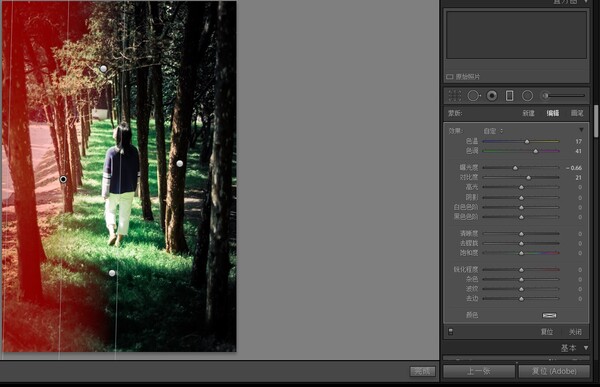
Task: Open the 颜色 color swatch
Action: 549,315
